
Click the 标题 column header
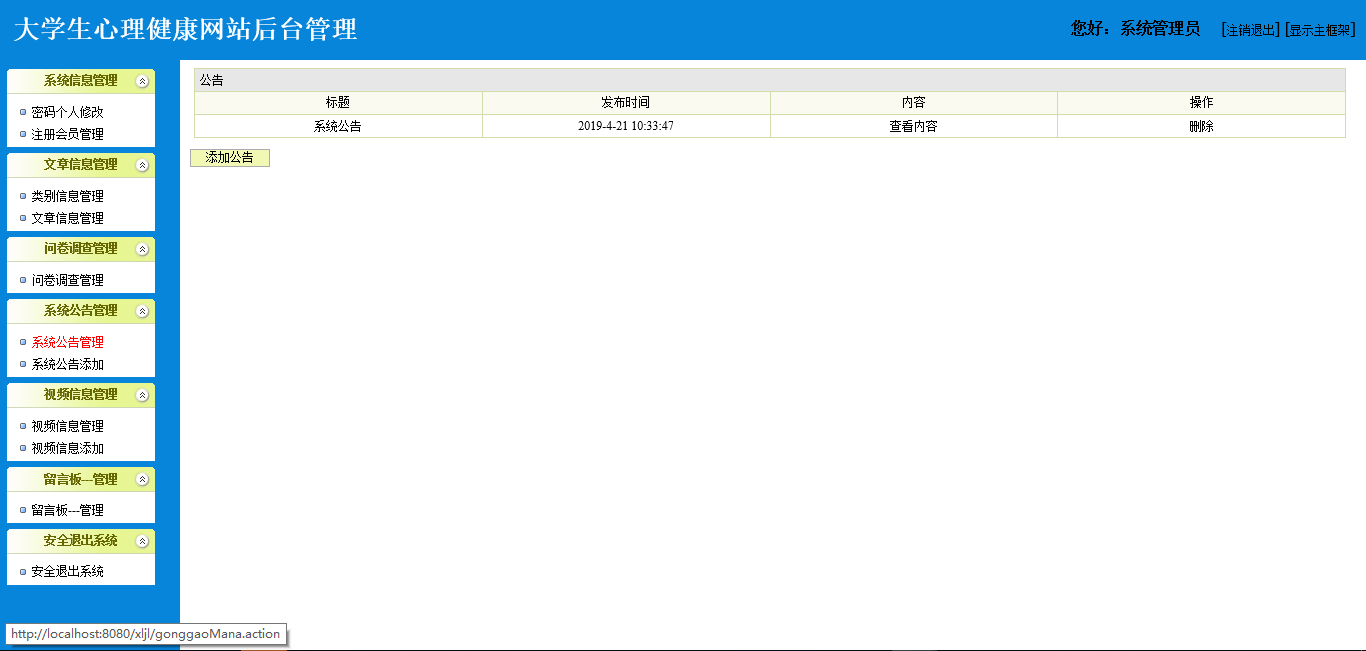pyautogui.click(x=338, y=103)
